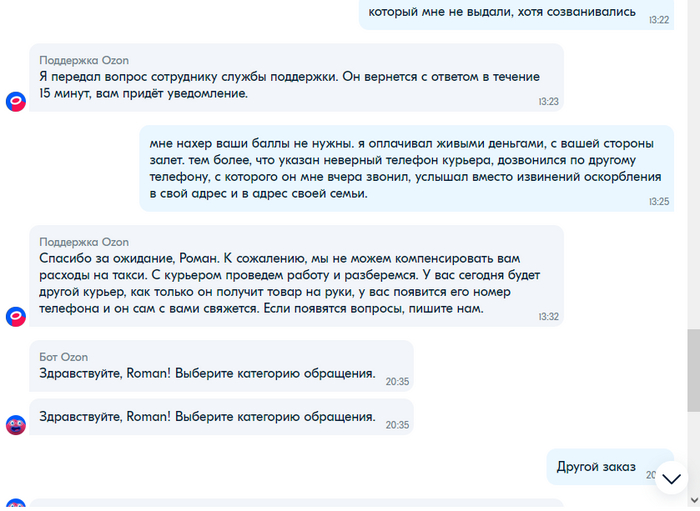This screenshot has height=511, width=700.
Task: Click the 'Бот Ozon' sender label
Action: 63,357
